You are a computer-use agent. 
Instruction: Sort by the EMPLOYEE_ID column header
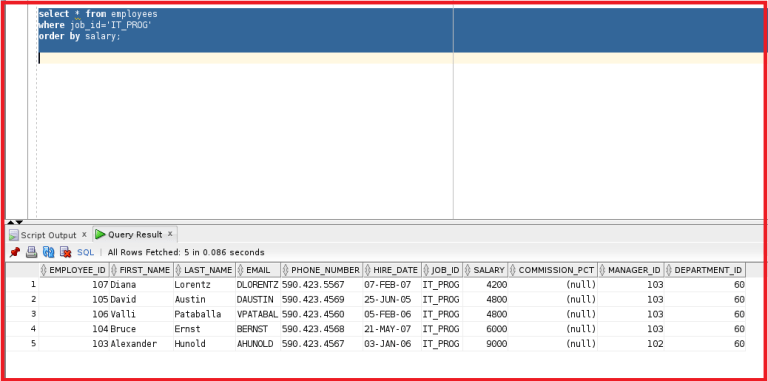pos(74,270)
